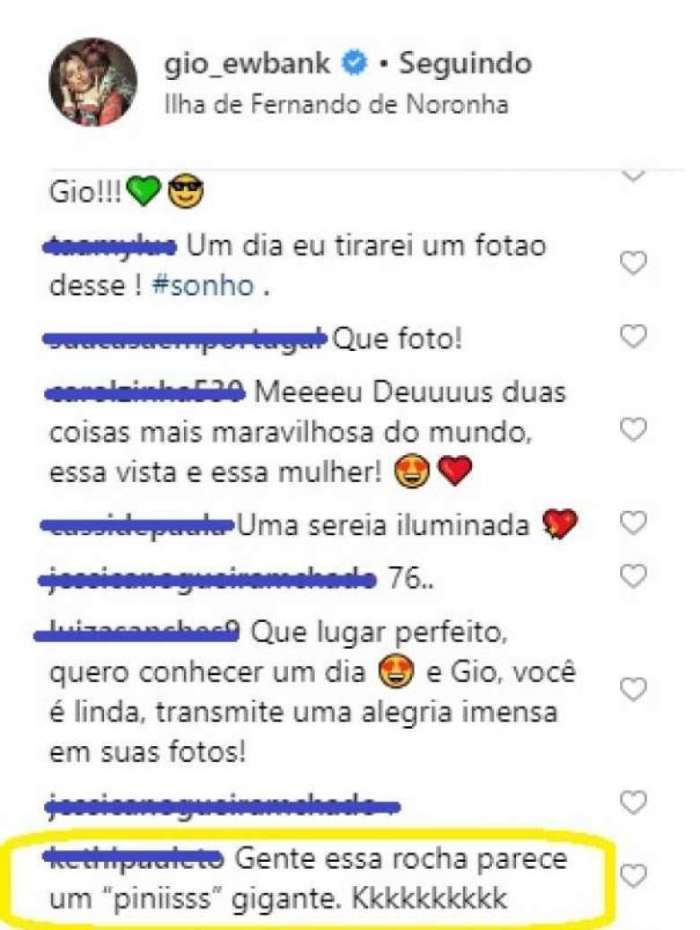
Task: Like the crossed-out comment above the highlighted one
Action: pyautogui.click(x=633, y=802)
